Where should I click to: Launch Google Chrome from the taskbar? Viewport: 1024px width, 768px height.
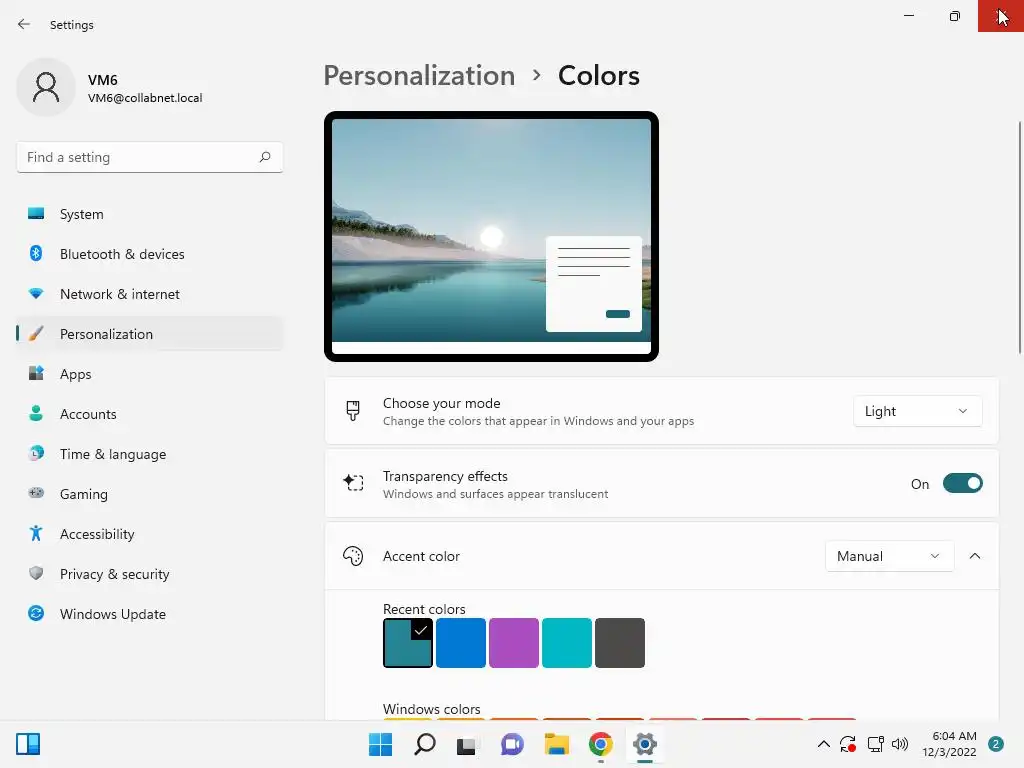pos(601,744)
